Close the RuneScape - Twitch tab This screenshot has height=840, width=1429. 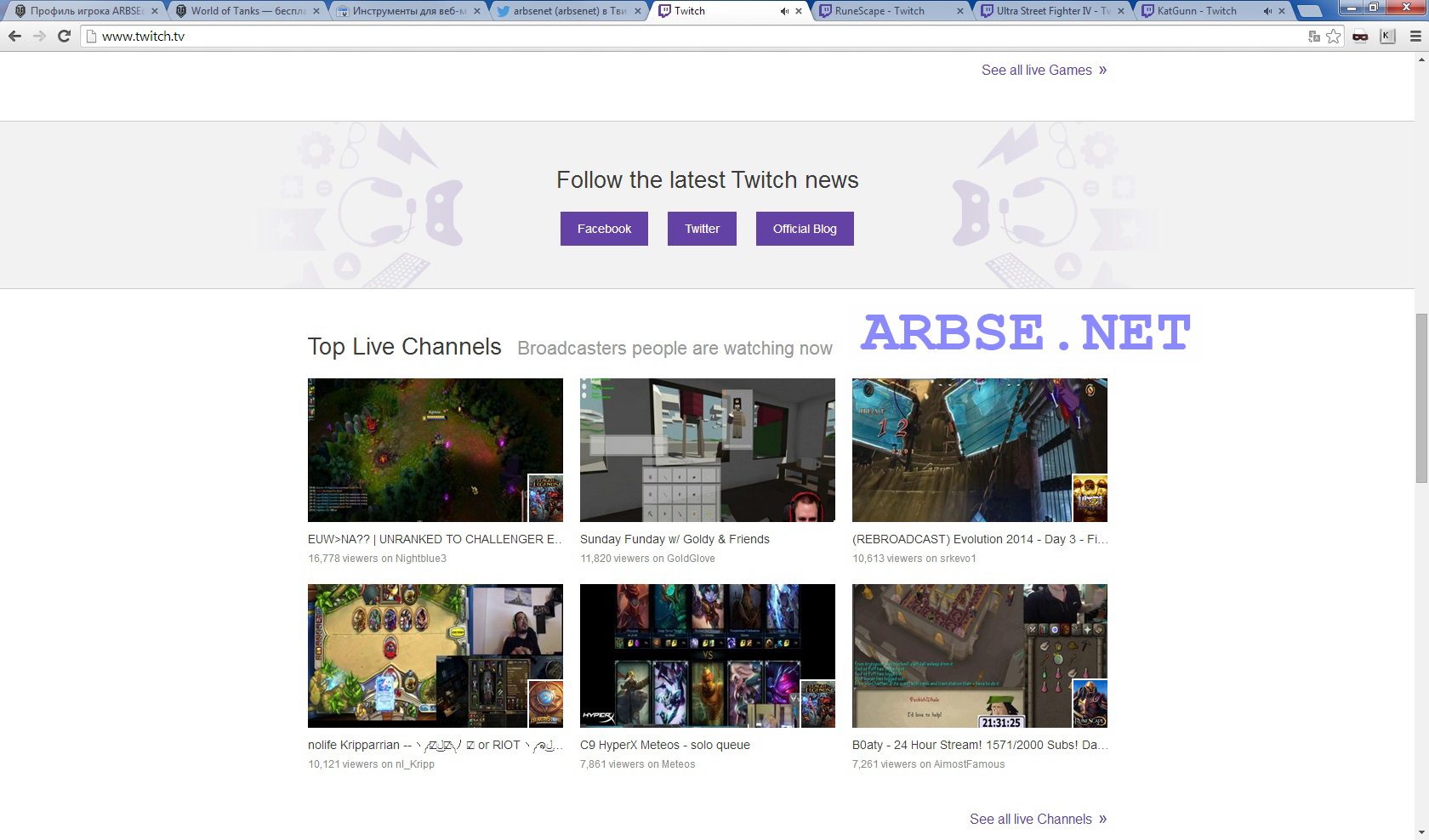[960, 11]
